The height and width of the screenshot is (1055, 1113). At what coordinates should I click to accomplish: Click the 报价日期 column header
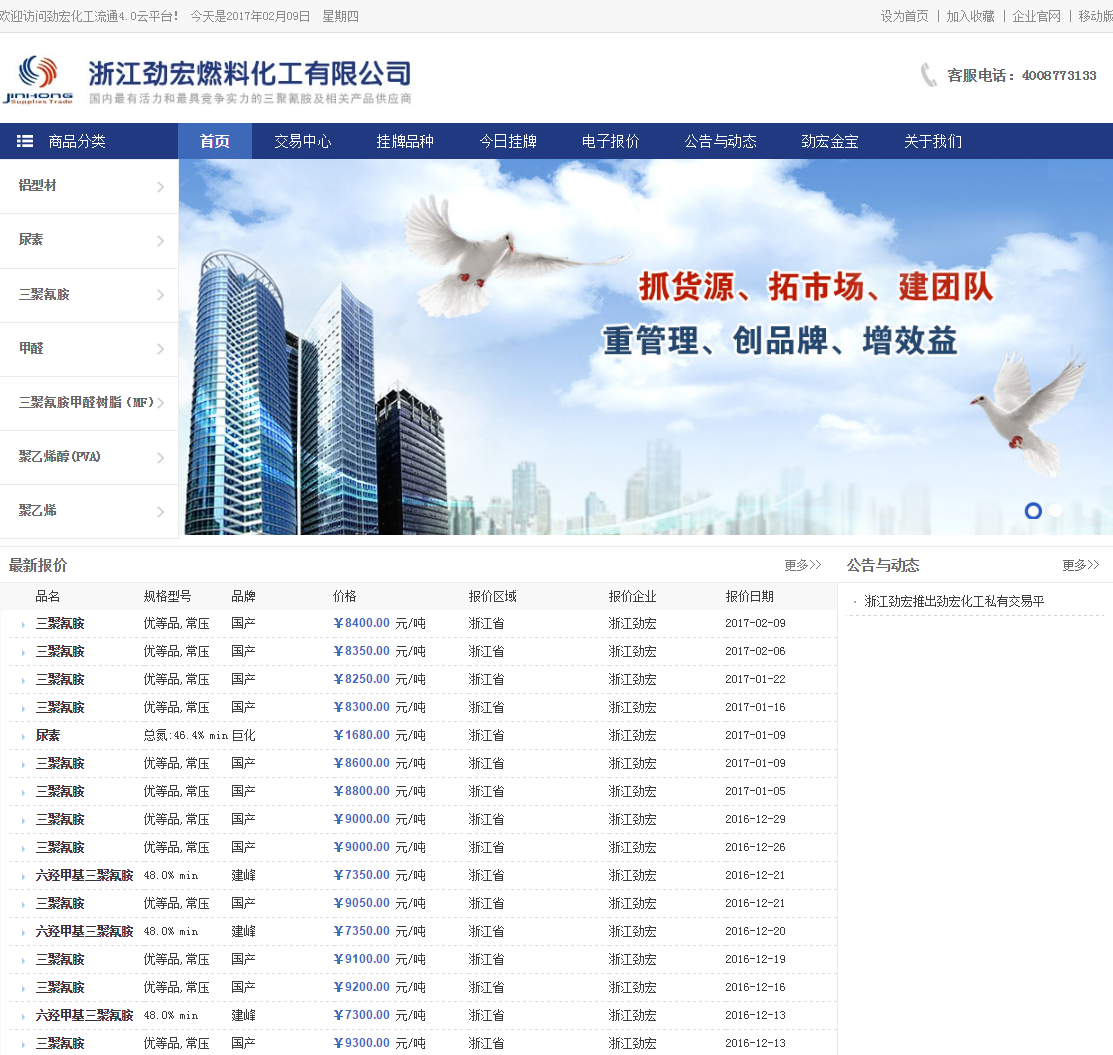coord(749,596)
